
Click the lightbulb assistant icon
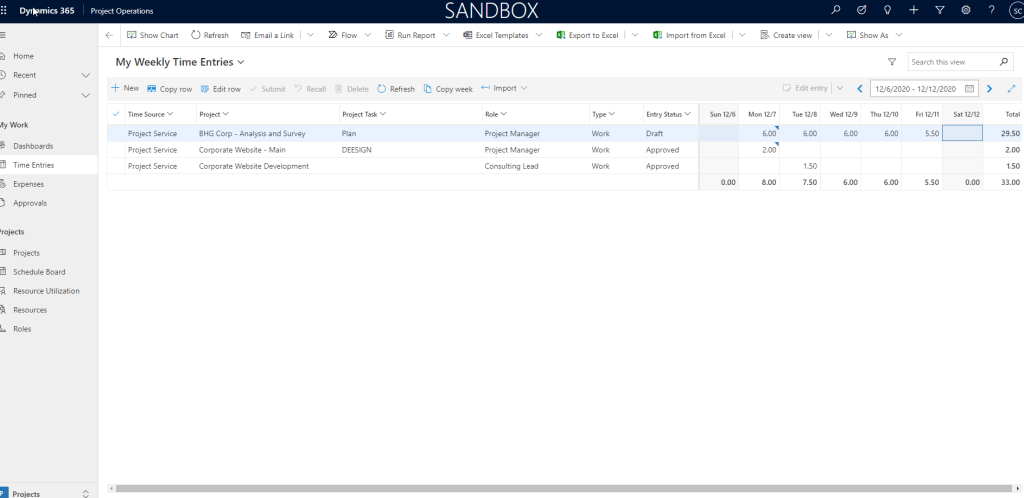(888, 10)
